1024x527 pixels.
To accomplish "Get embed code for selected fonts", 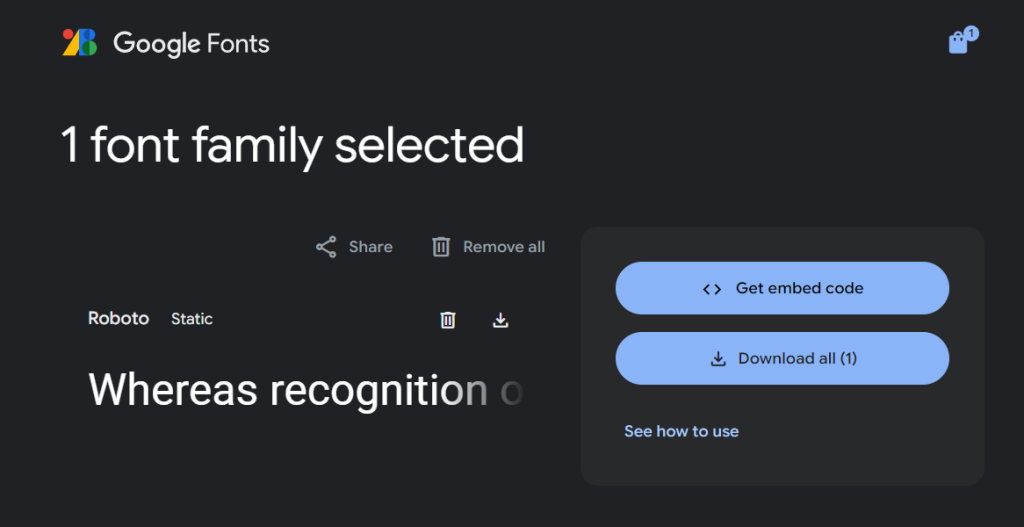I will click(x=782, y=288).
